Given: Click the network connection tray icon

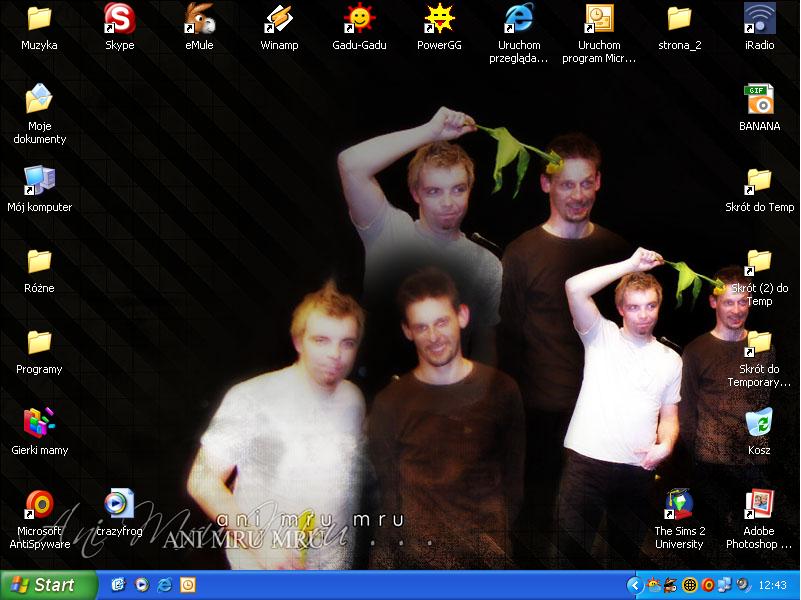Looking at the screenshot, I should pyautogui.click(x=725, y=585).
